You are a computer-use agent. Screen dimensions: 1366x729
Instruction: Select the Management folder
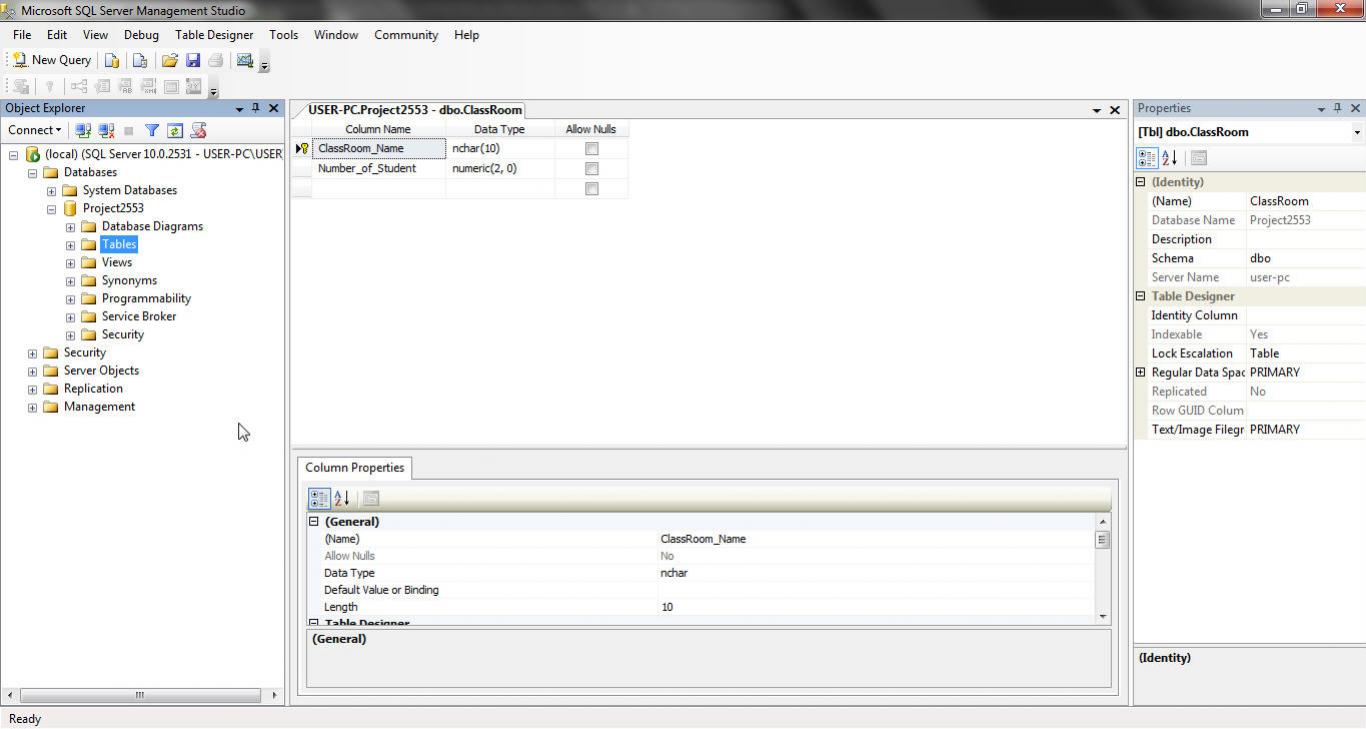99,406
